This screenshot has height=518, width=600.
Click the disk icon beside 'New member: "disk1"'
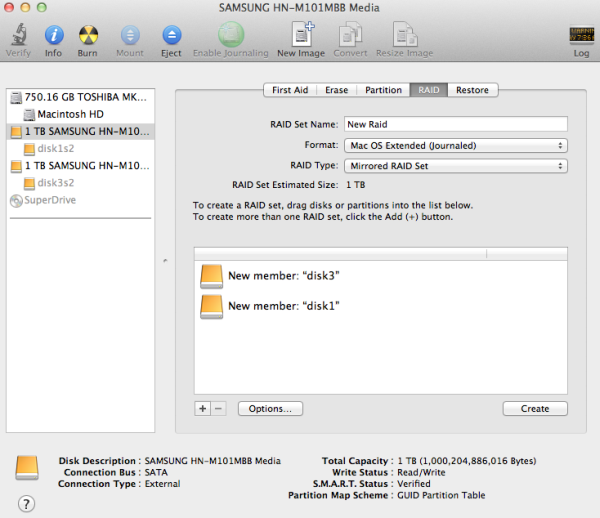[212, 306]
